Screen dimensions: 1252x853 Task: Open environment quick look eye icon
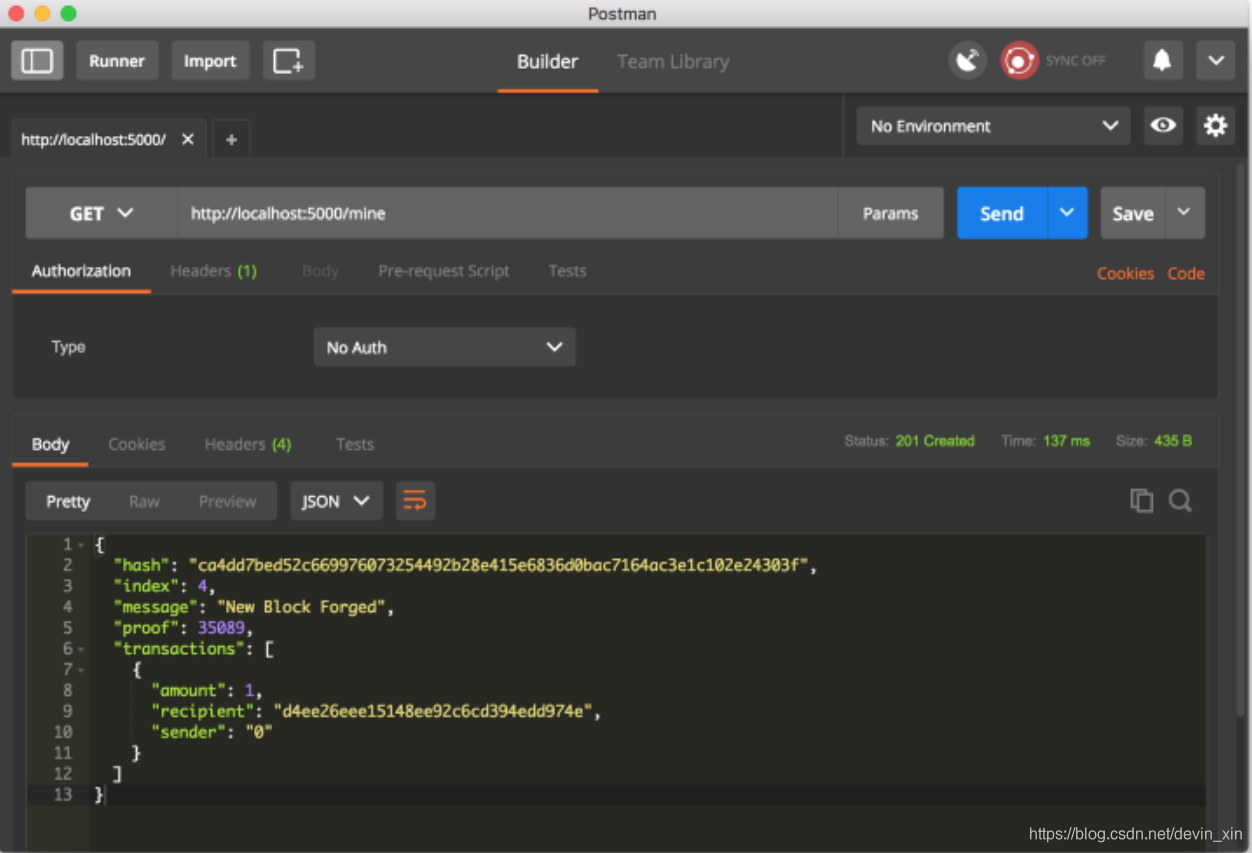1163,125
